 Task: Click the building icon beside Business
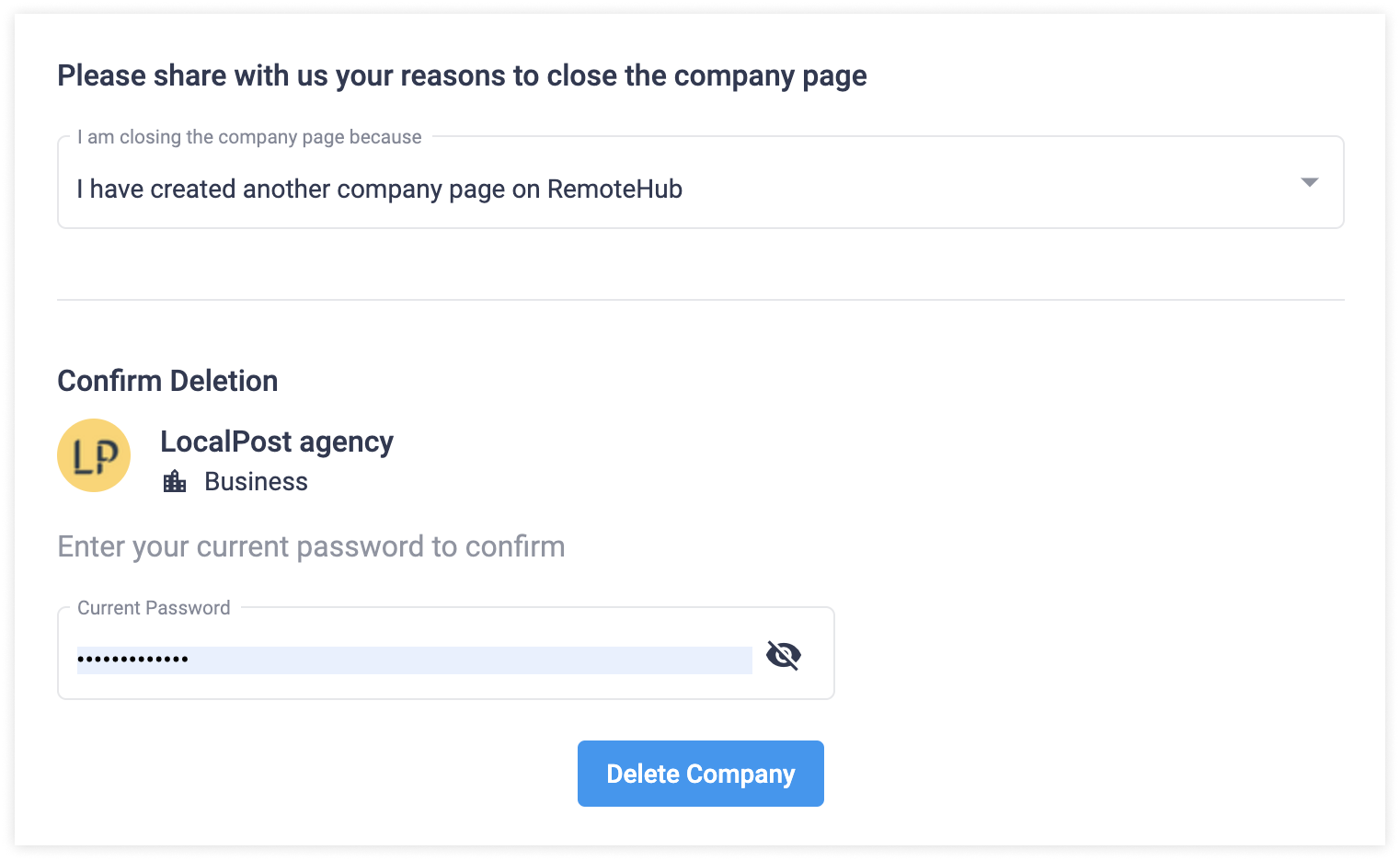pos(175,481)
